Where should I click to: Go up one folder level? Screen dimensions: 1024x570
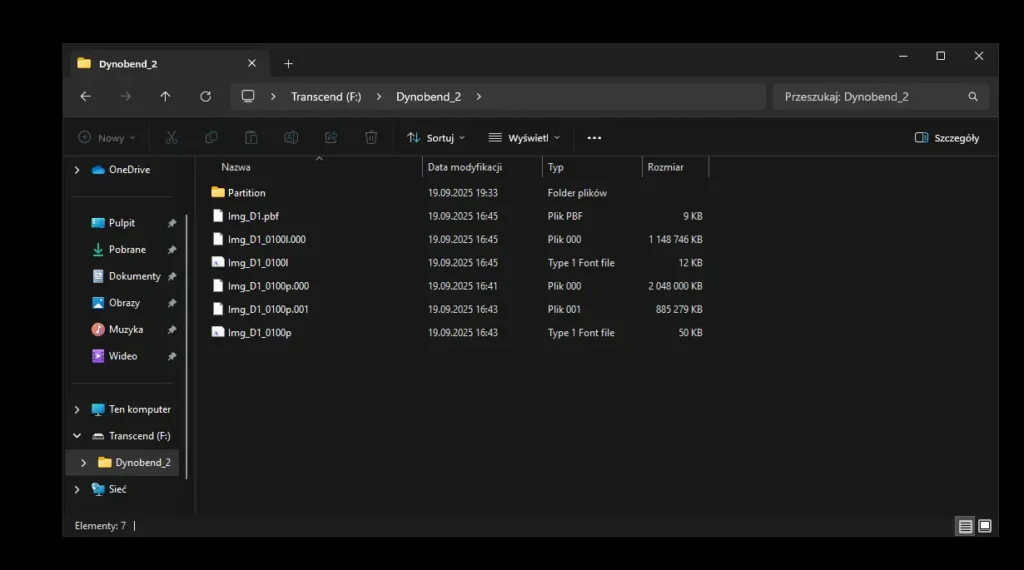coord(165,97)
